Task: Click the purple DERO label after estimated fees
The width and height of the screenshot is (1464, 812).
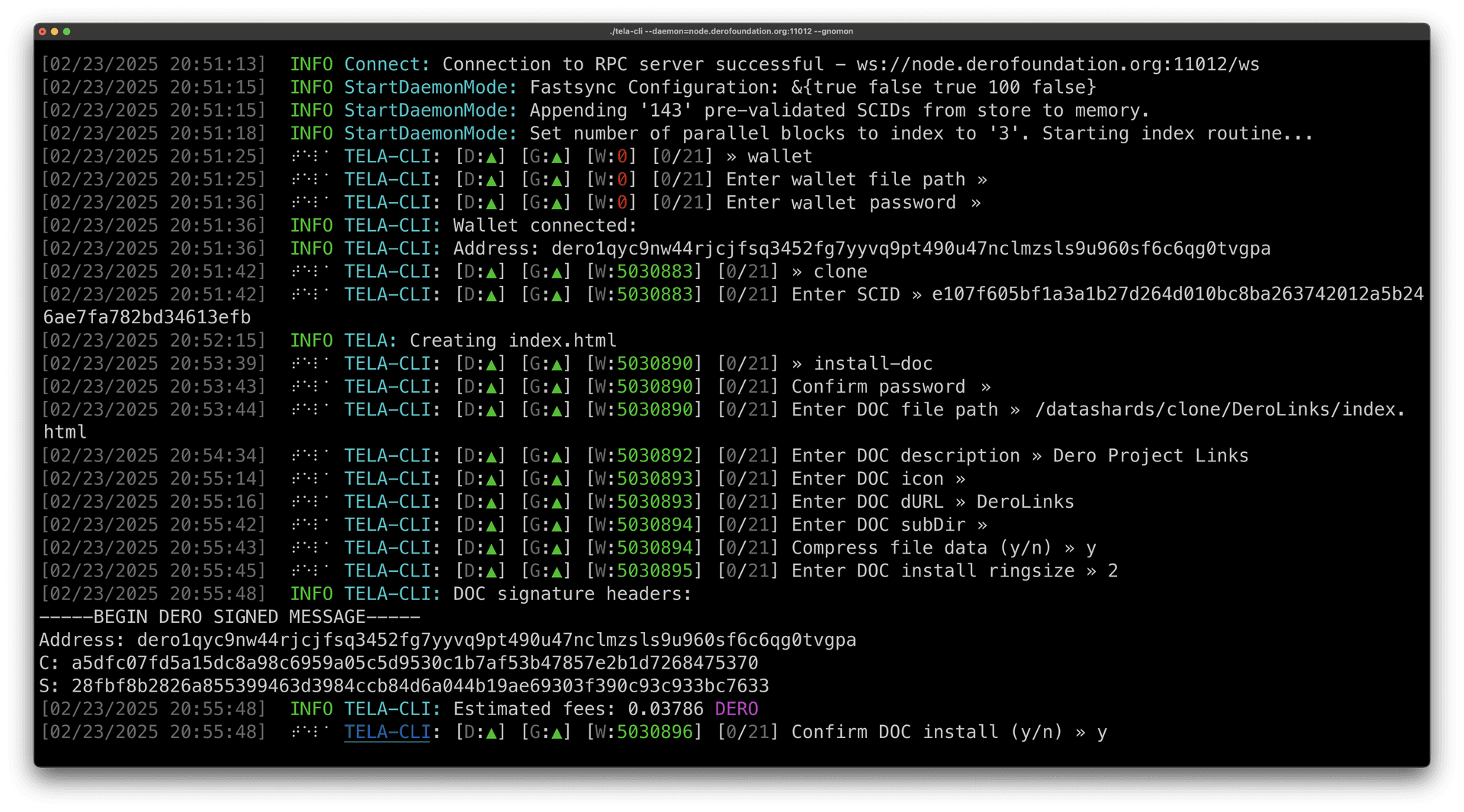Action: coord(736,709)
